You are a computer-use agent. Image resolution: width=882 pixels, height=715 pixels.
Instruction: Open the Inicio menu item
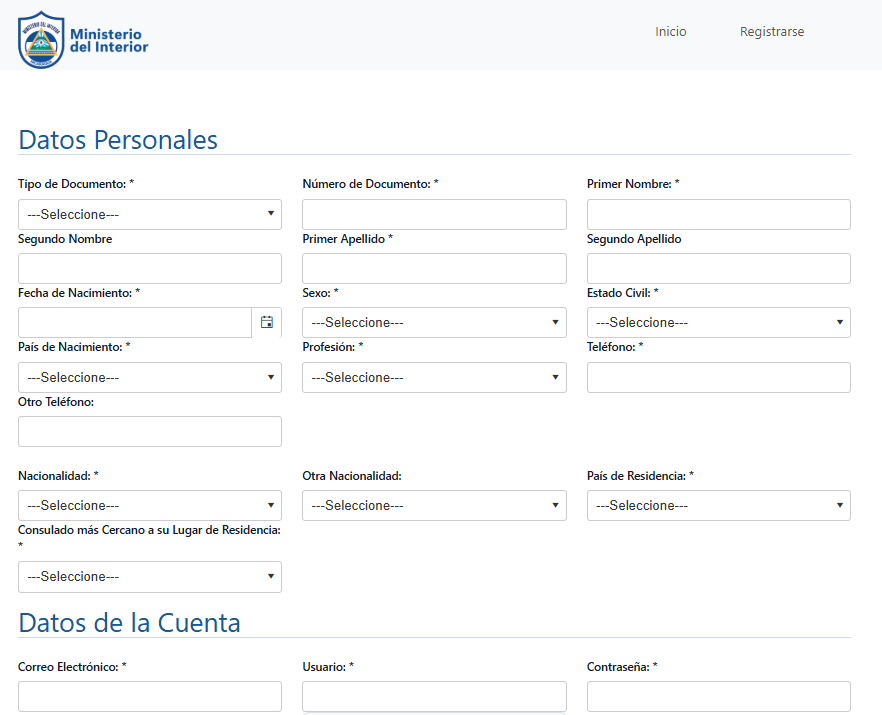[670, 32]
